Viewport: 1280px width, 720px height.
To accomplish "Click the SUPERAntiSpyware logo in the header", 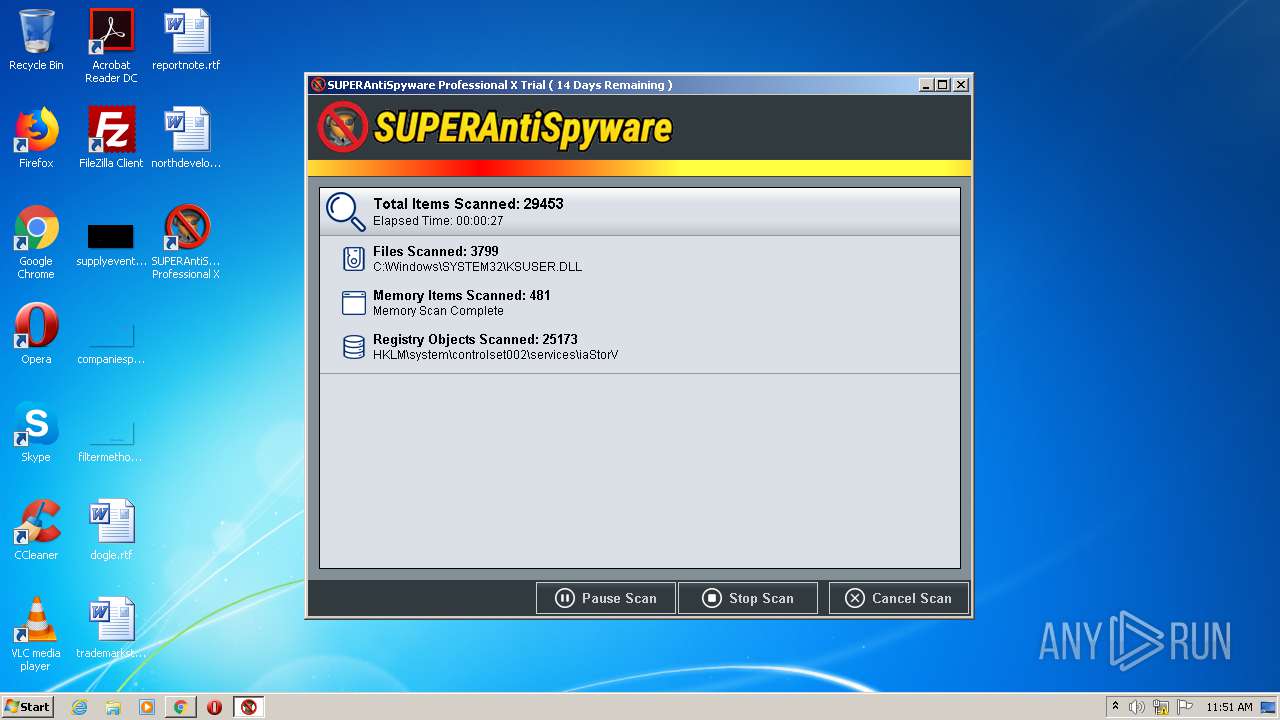I will 495,127.
